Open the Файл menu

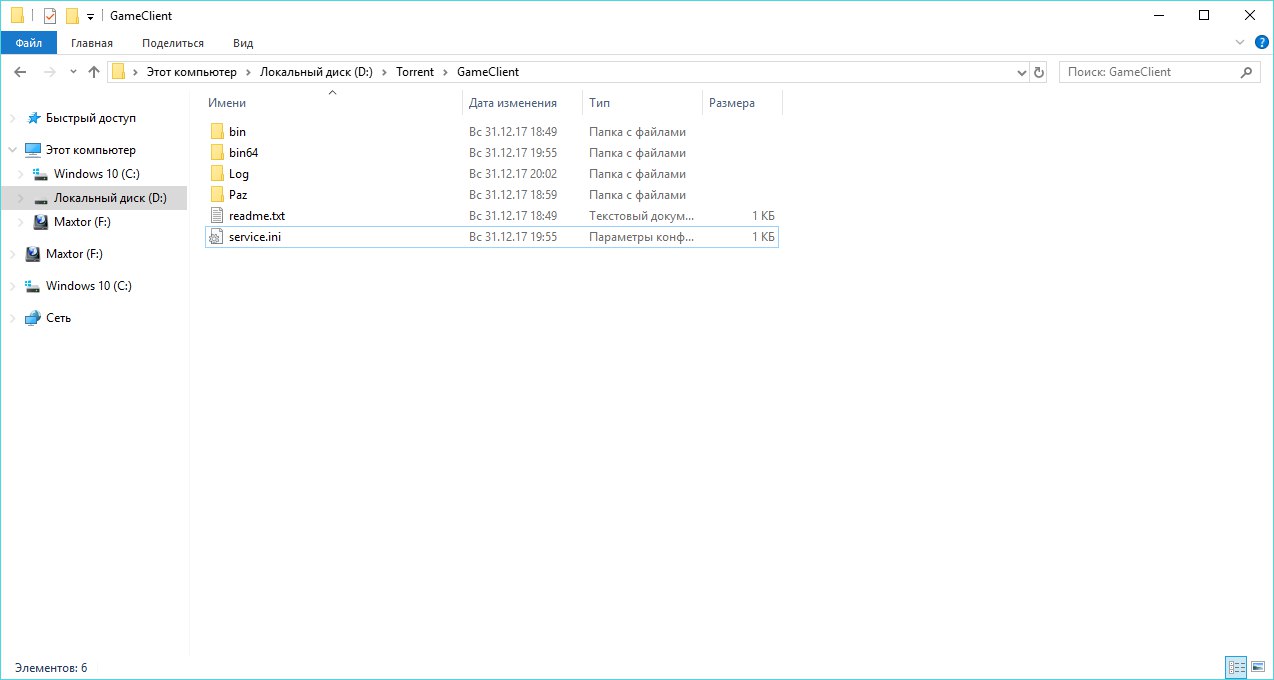click(28, 43)
